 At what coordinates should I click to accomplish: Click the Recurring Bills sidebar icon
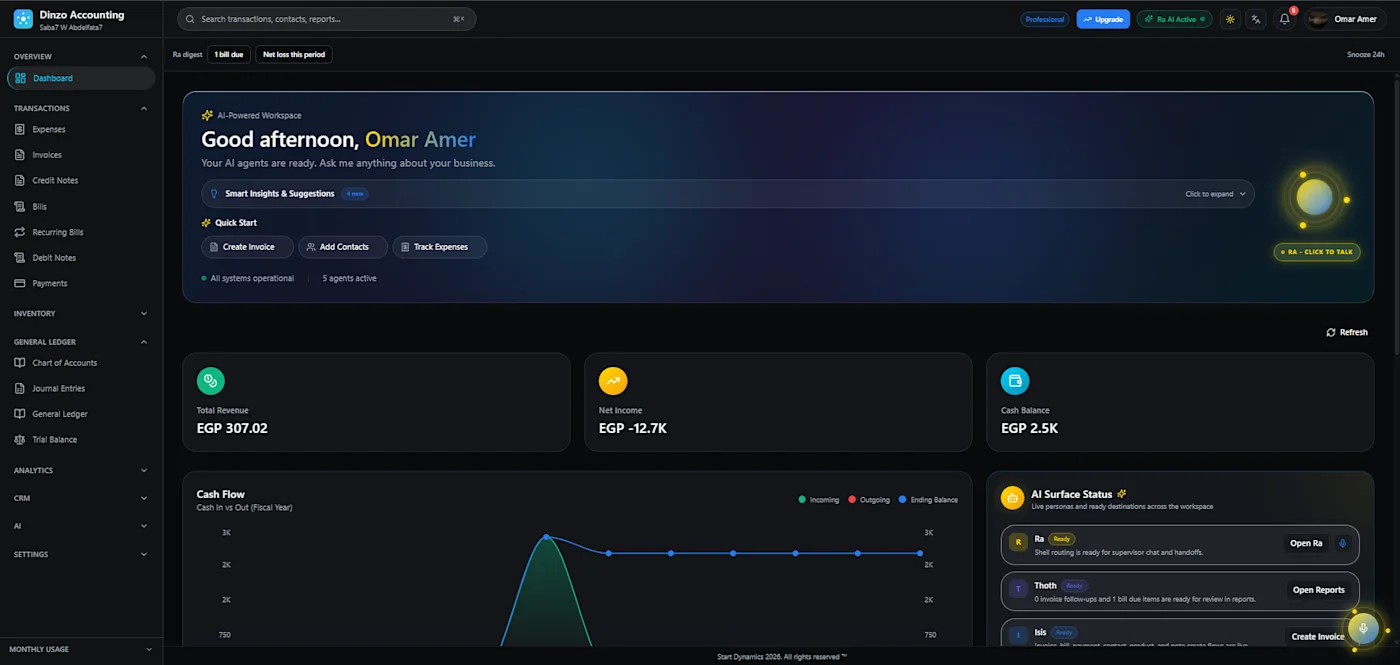click(20, 232)
